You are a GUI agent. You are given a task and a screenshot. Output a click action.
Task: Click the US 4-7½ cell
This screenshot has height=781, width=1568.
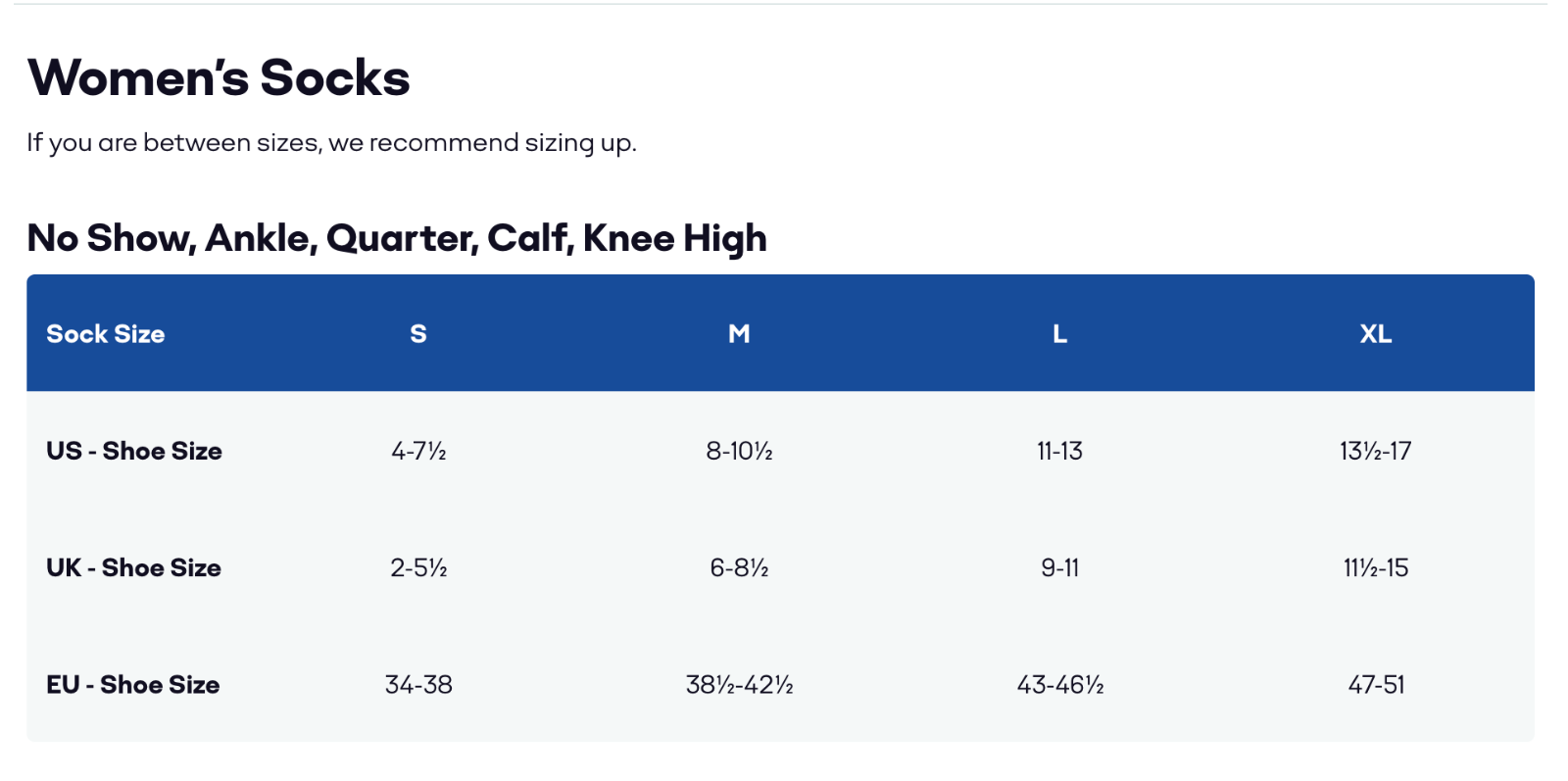click(418, 451)
